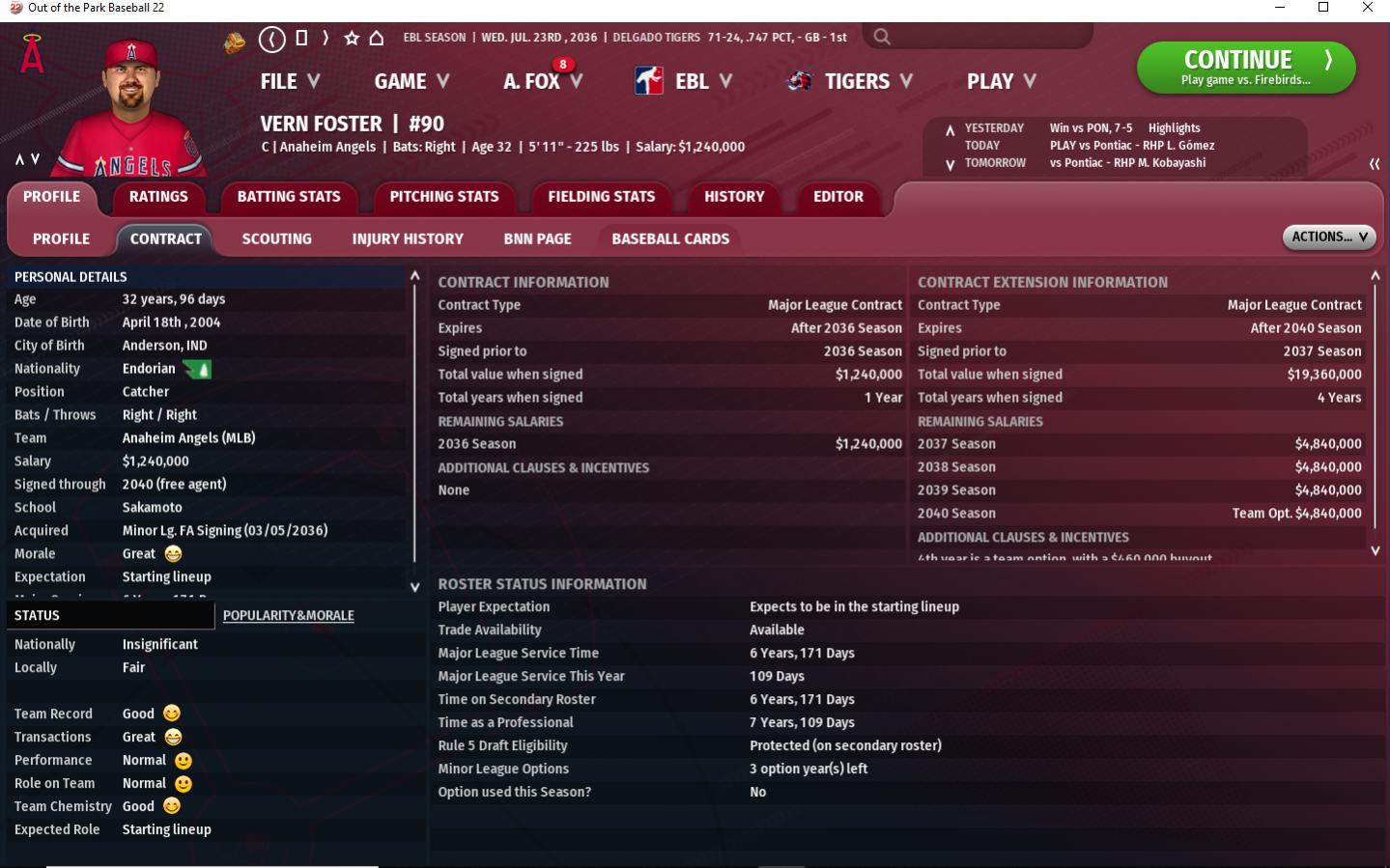Switch to the RATINGS tab
The image size is (1390, 868).
158,197
